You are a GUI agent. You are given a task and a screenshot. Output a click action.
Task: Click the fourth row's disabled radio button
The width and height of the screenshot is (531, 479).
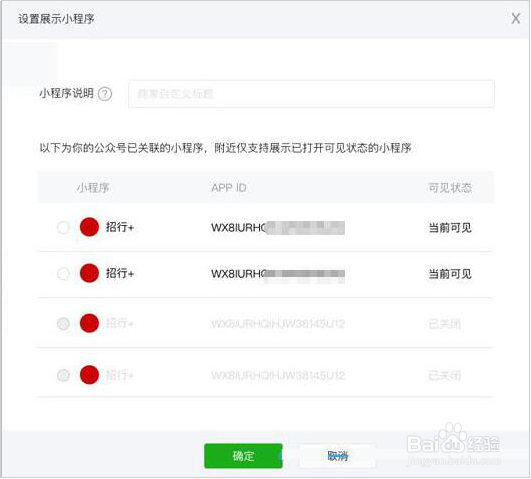(x=63, y=375)
